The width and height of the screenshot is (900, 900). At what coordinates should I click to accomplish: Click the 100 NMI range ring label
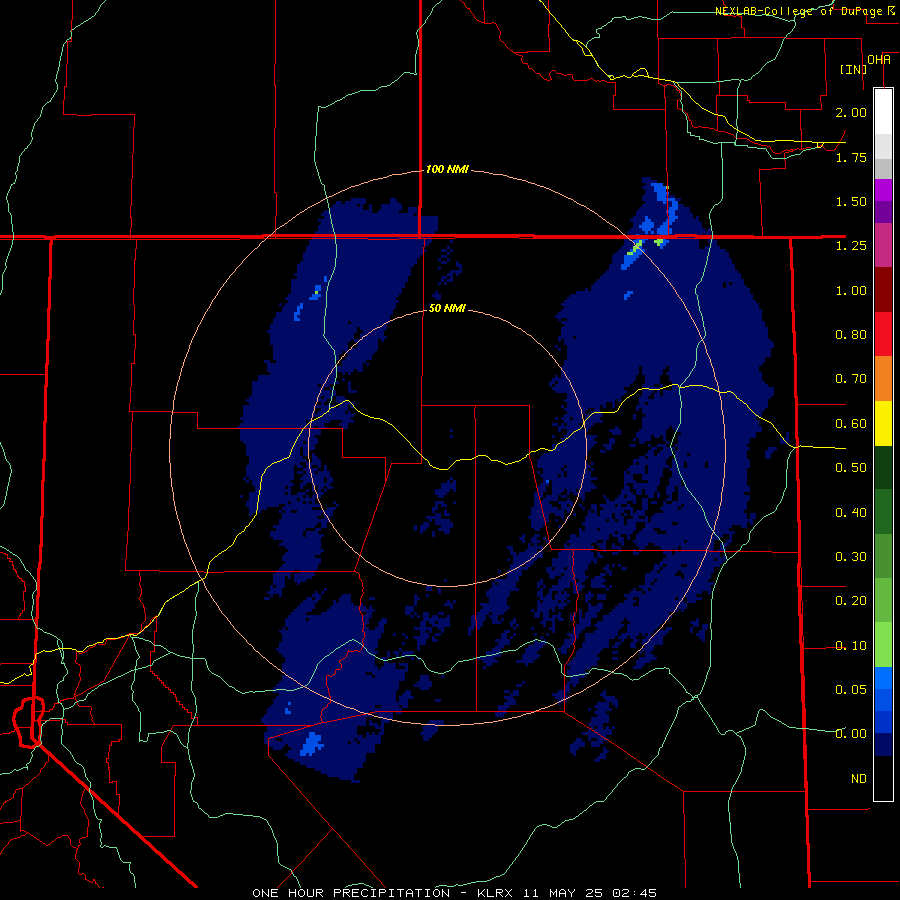click(x=447, y=169)
